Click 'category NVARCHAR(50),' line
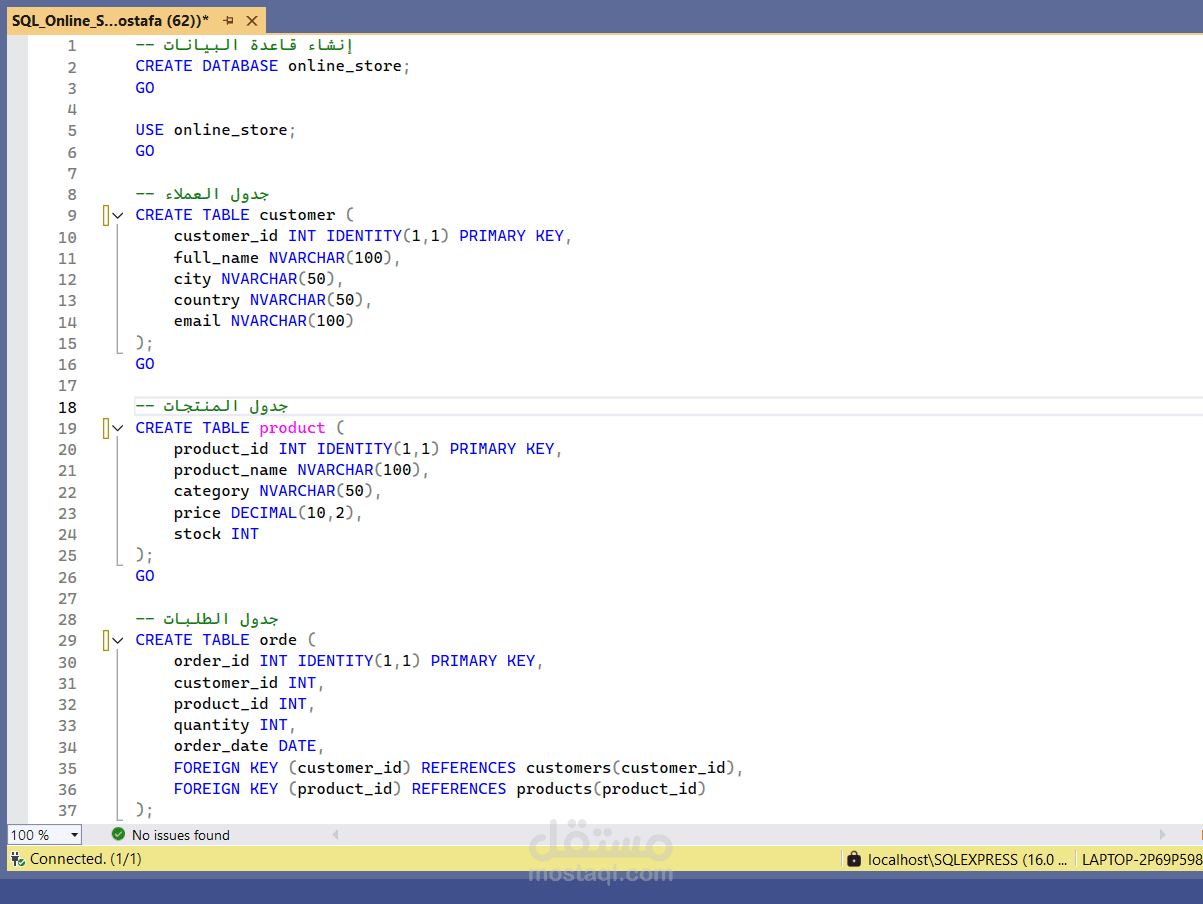The image size is (1203, 904). 278,491
